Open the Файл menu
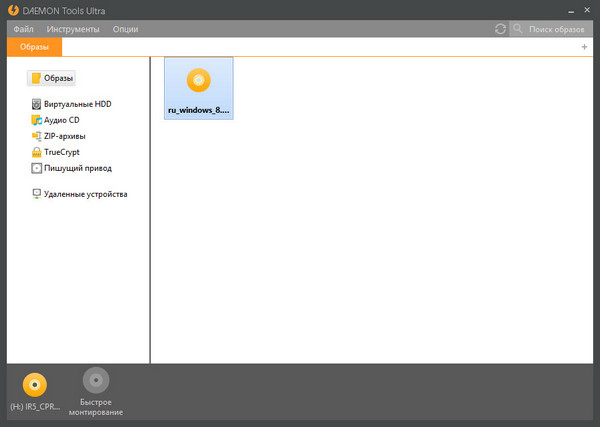Image resolution: width=600 pixels, height=427 pixels. pyautogui.click(x=24, y=29)
